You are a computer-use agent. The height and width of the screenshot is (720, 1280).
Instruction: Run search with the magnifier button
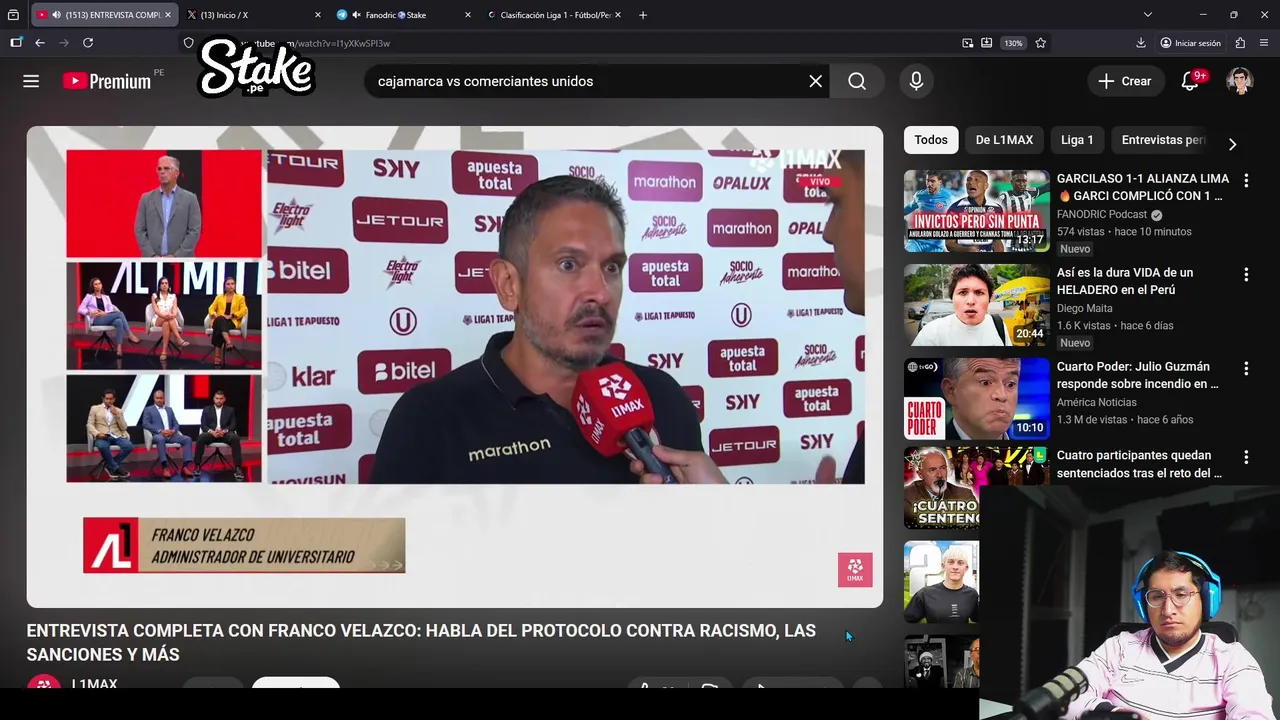coord(857,81)
